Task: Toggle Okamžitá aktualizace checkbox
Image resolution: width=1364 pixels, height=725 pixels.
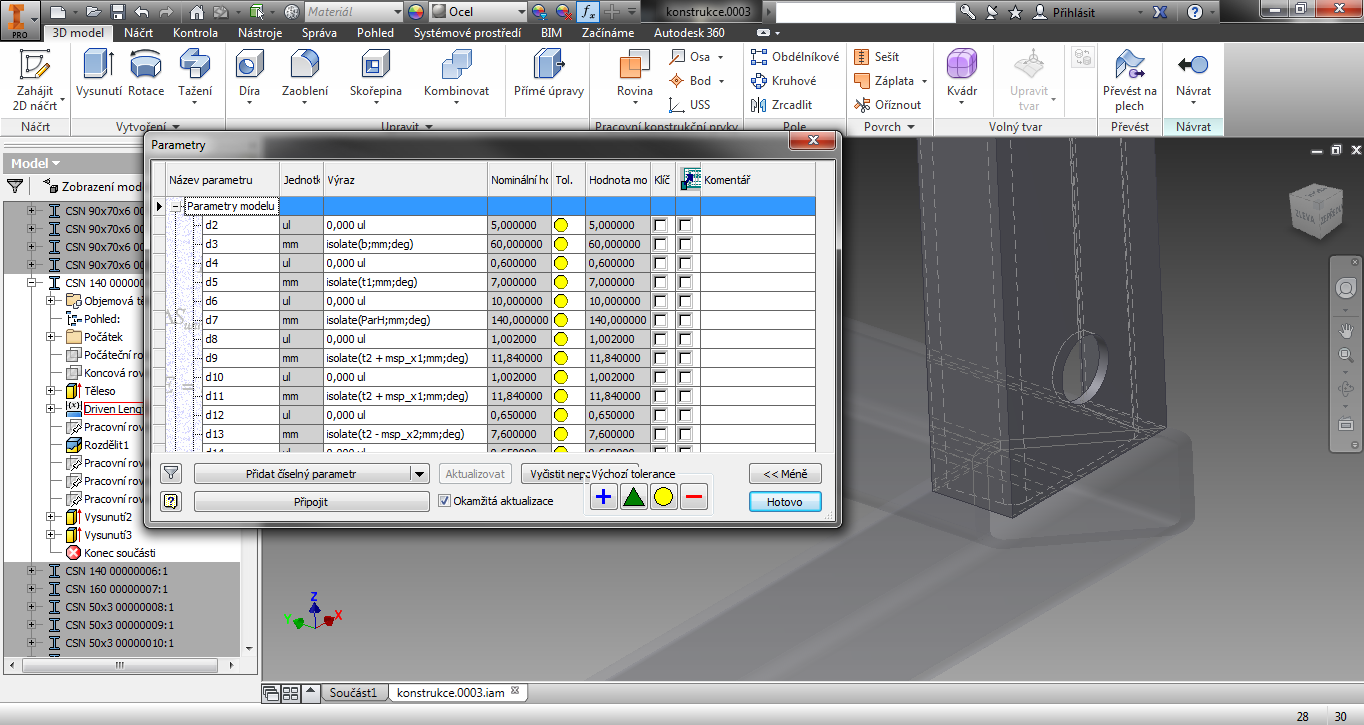Action: [x=445, y=501]
